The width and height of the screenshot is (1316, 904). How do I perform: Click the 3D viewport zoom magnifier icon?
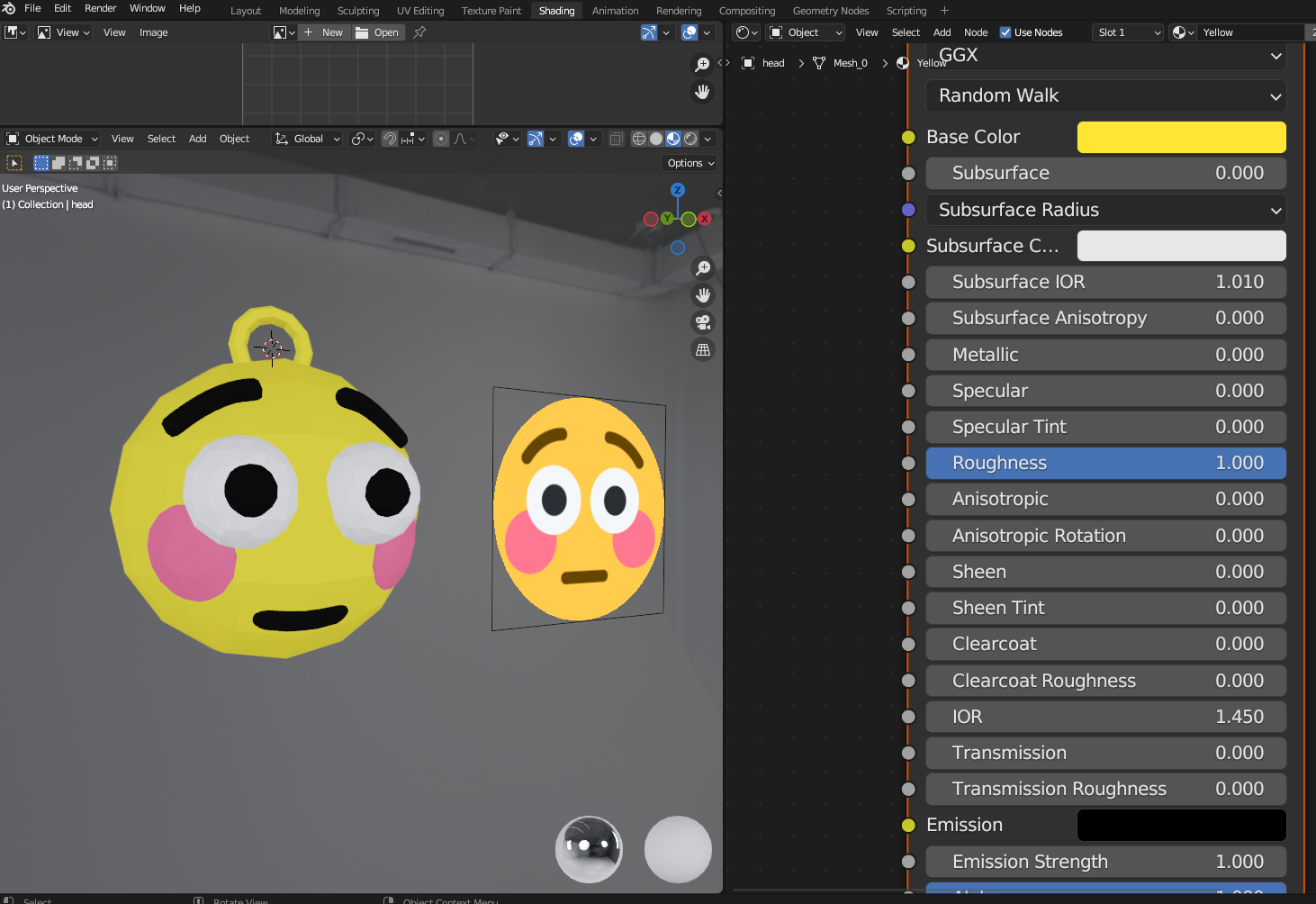(x=703, y=268)
